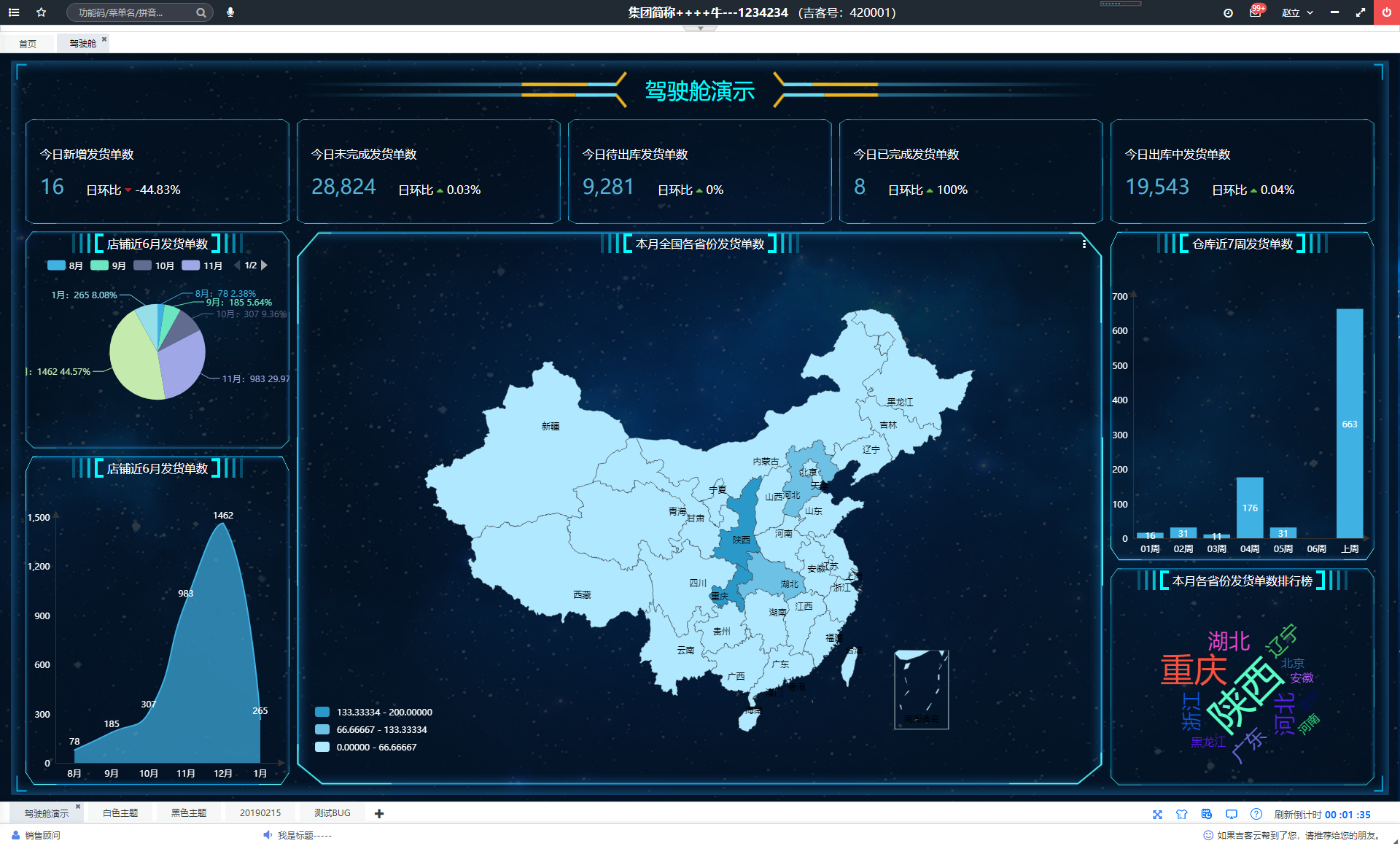Go to previous legend page arrow
Screen dimensions: 1400x846
[x=237, y=265]
